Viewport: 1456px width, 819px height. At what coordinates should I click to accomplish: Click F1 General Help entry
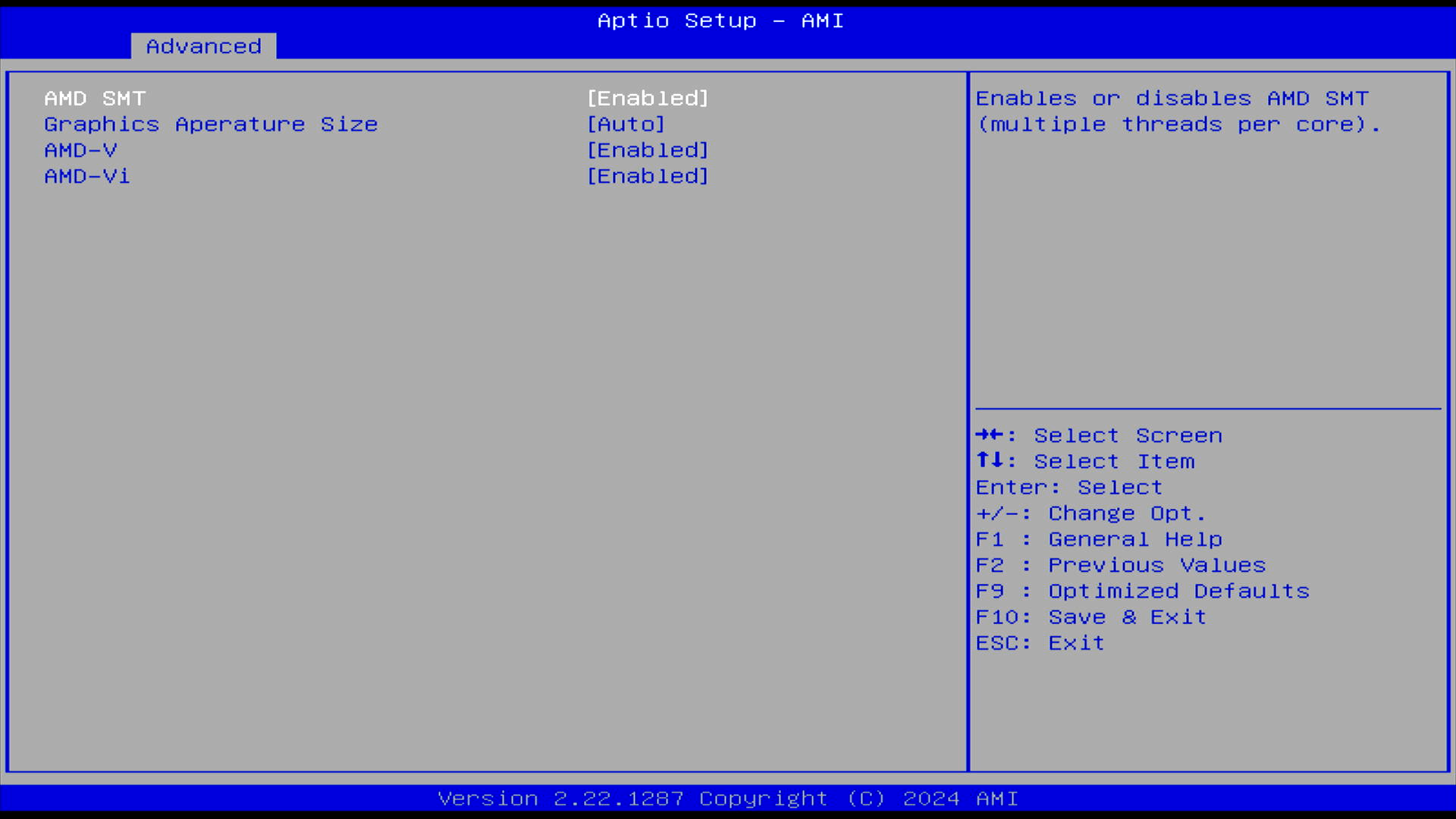tap(1098, 539)
